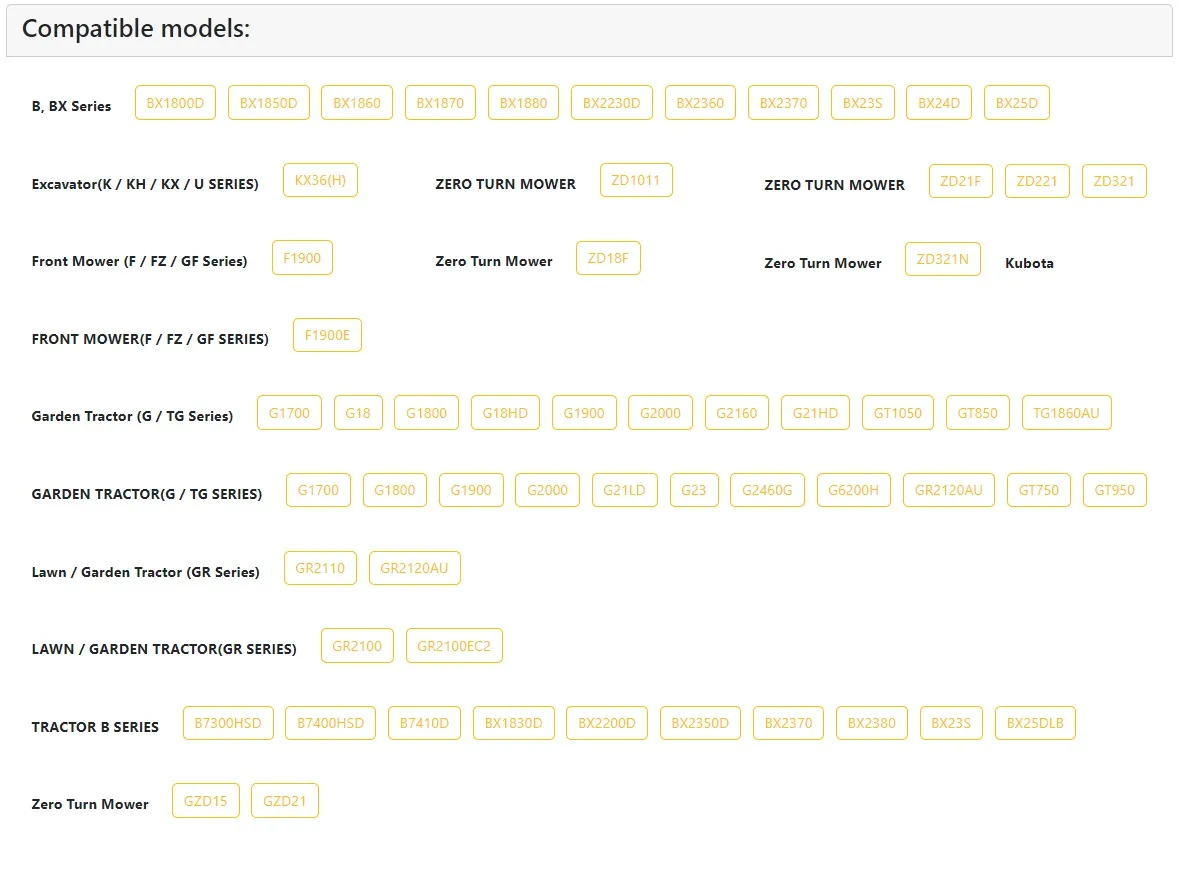Choose the GT750 model tag
Viewport: 1179px width, 869px height.
[x=1038, y=490]
